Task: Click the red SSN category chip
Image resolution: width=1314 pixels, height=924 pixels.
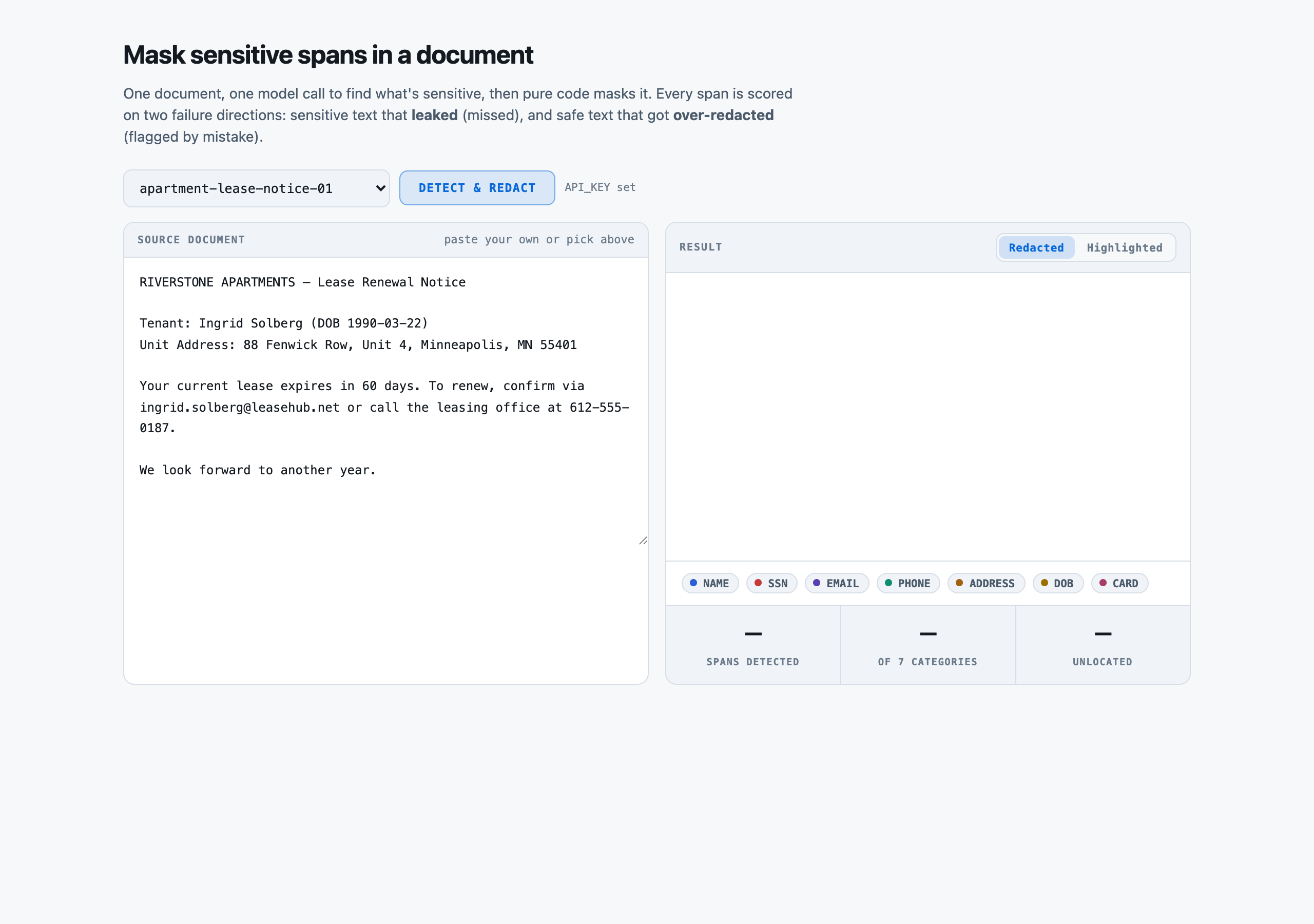Action: pos(771,583)
